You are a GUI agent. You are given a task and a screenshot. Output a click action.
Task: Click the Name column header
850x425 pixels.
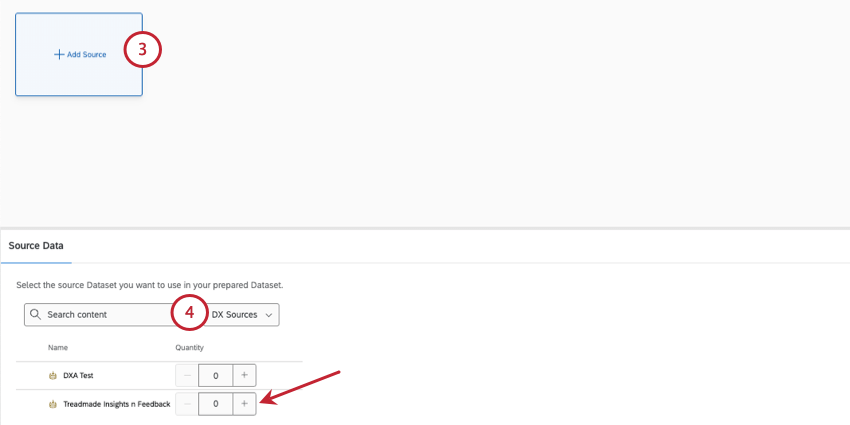point(57,347)
